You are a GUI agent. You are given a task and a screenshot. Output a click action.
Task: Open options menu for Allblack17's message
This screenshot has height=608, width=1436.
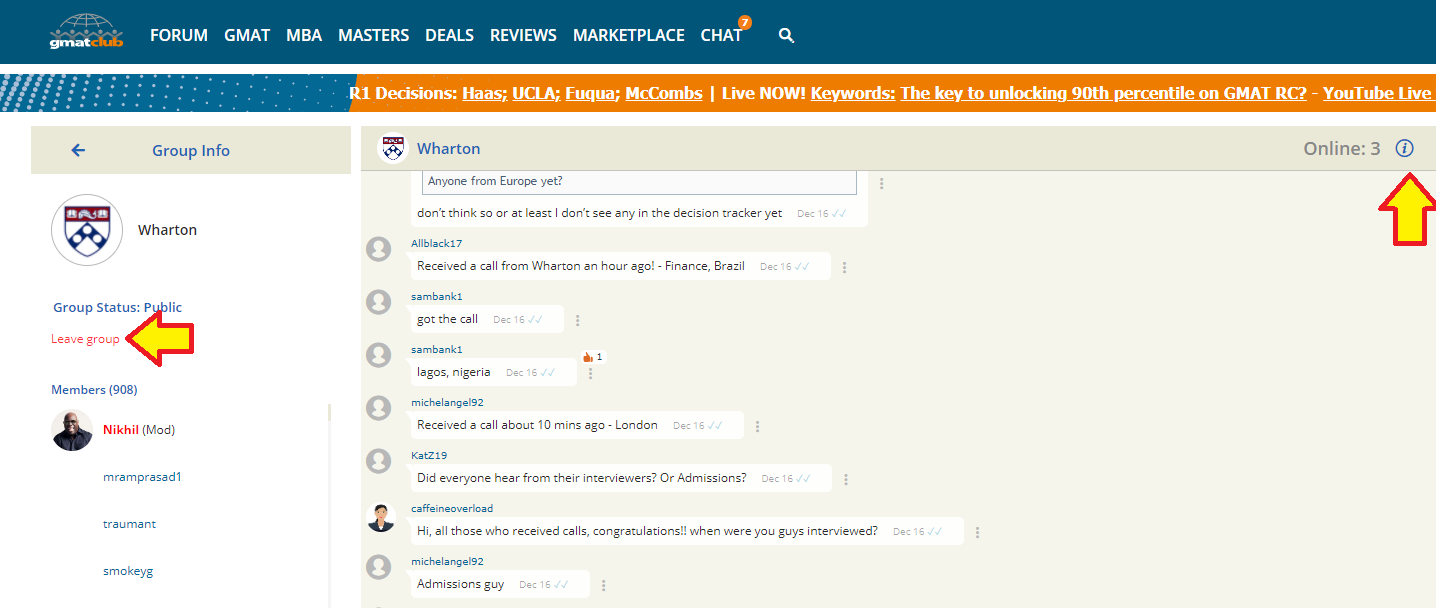(845, 267)
